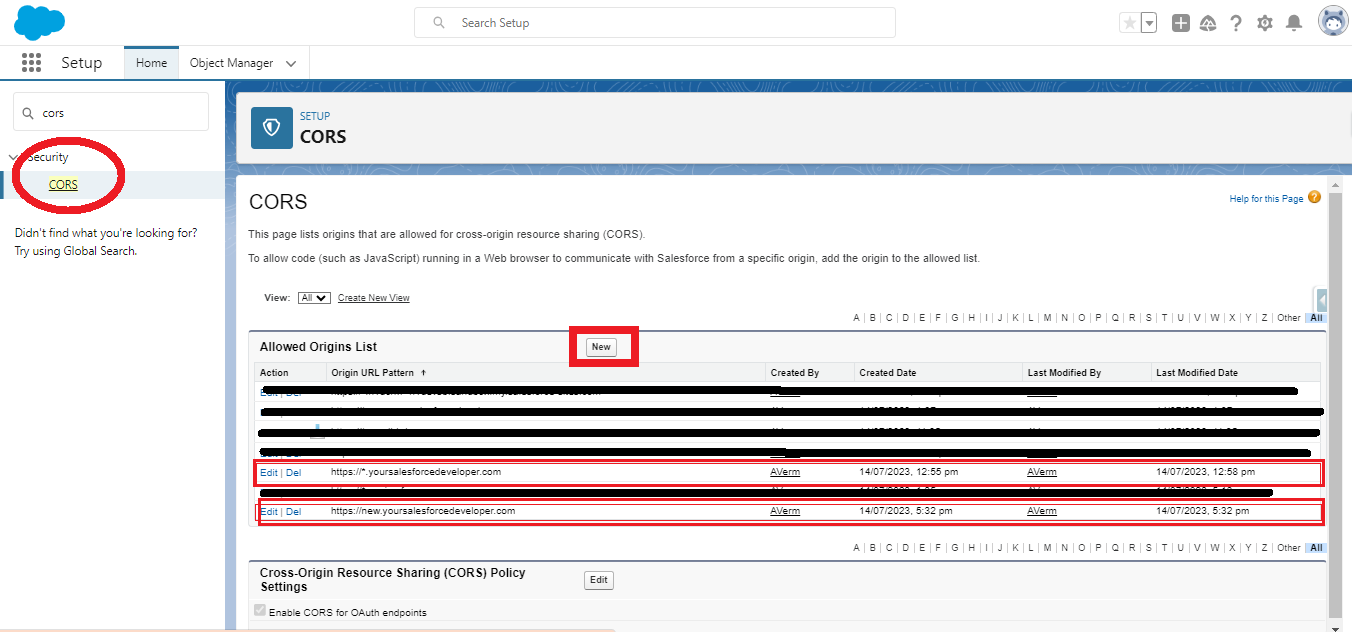This screenshot has width=1352, height=632.
Task: Filter by letter N above the origins list
Action: (x=1064, y=318)
